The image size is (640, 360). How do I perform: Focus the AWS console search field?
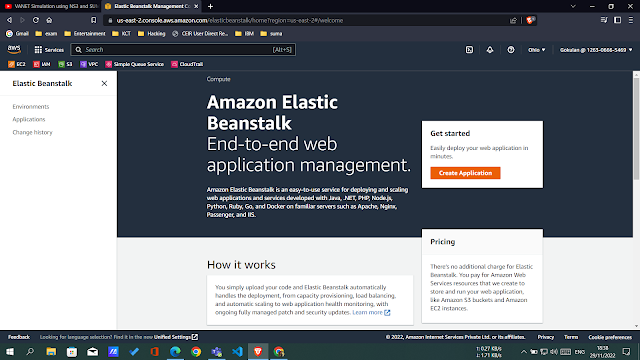tap(183, 50)
